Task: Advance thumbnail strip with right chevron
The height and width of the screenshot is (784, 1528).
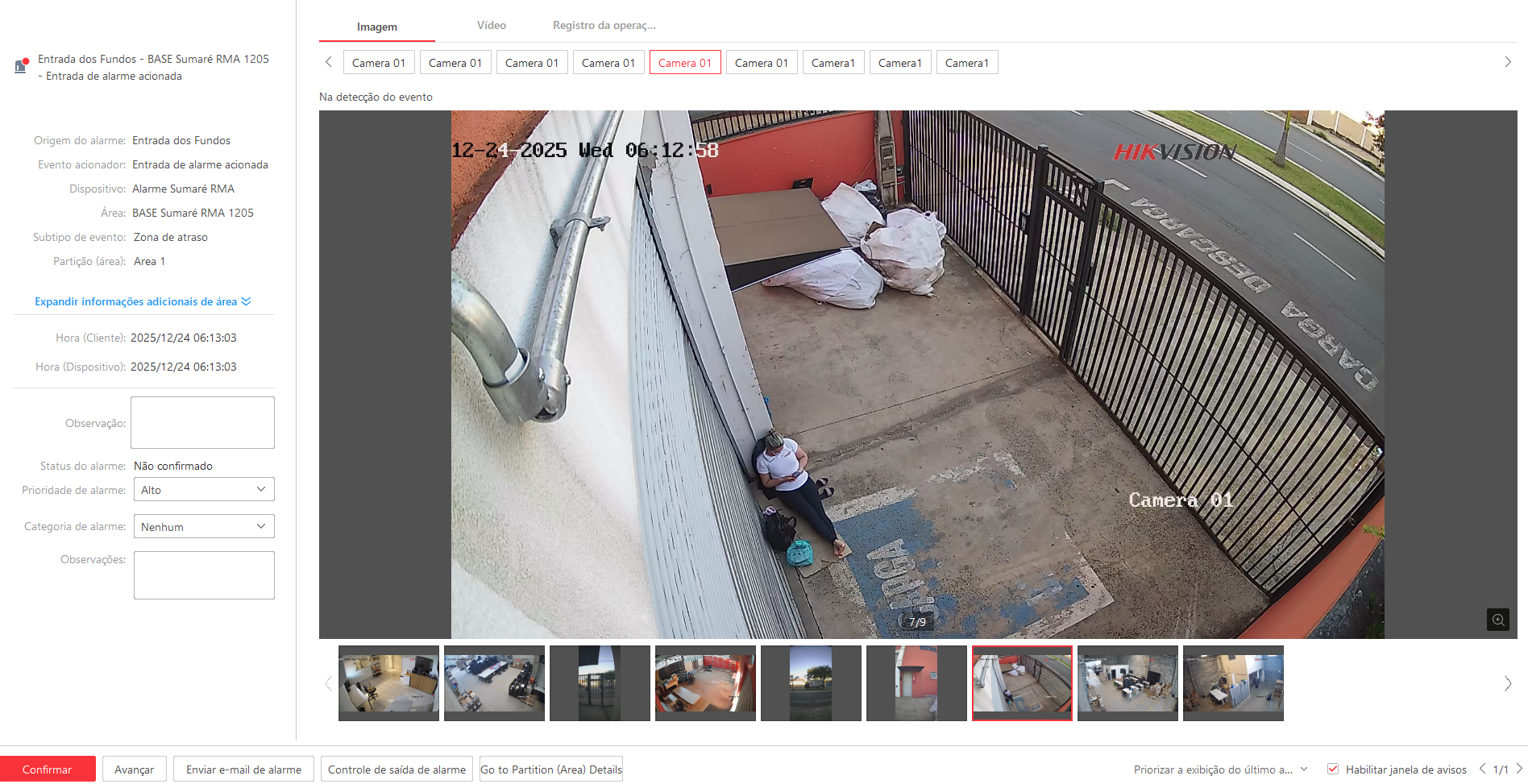Action: click(x=1508, y=683)
